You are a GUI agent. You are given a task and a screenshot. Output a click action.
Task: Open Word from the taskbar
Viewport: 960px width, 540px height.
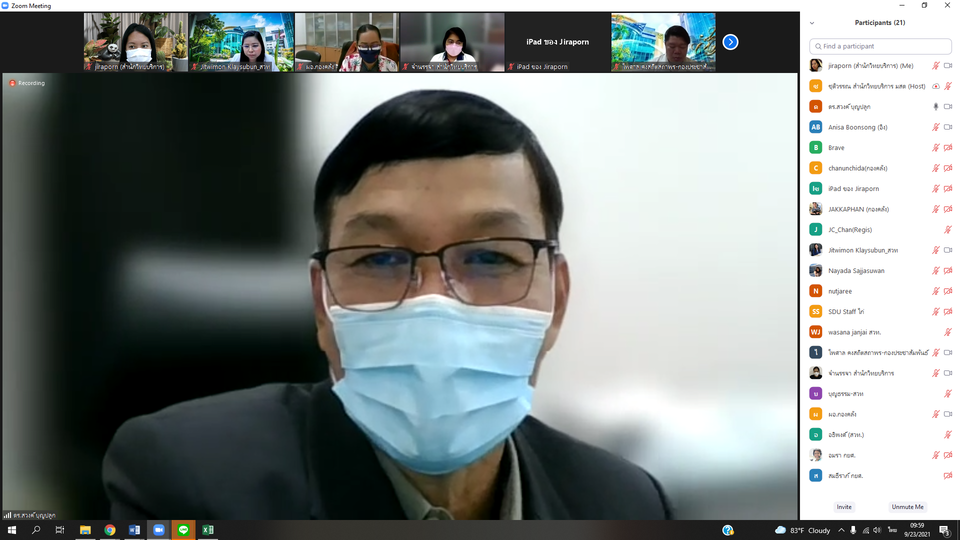(134, 530)
